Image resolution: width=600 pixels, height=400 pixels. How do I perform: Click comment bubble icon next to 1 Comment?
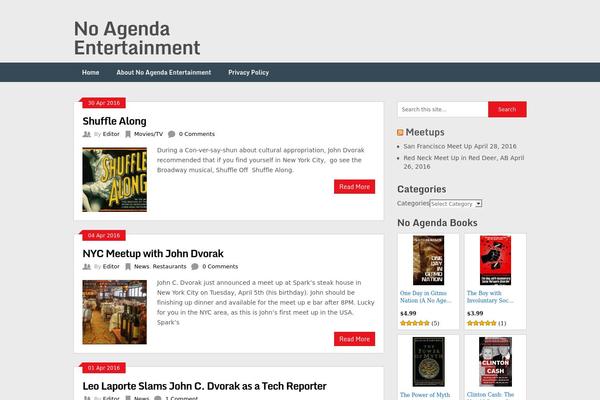(158, 398)
